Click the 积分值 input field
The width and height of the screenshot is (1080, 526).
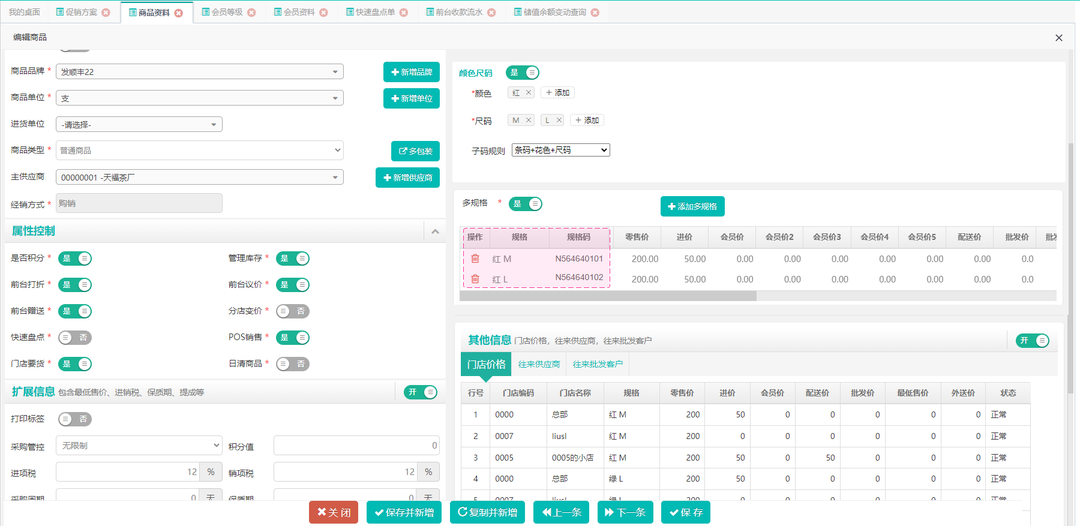point(357,445)
